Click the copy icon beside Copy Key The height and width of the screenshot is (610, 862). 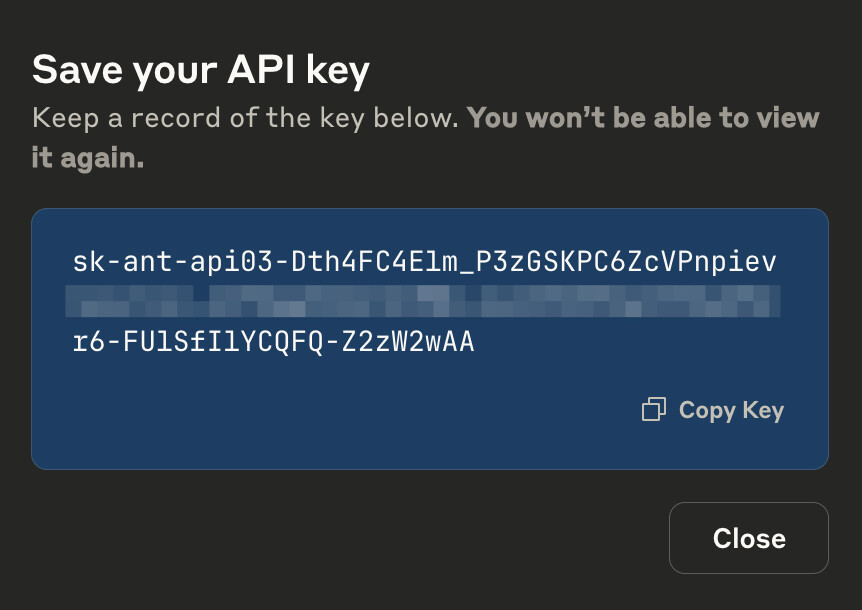click(x=653, y=409)
